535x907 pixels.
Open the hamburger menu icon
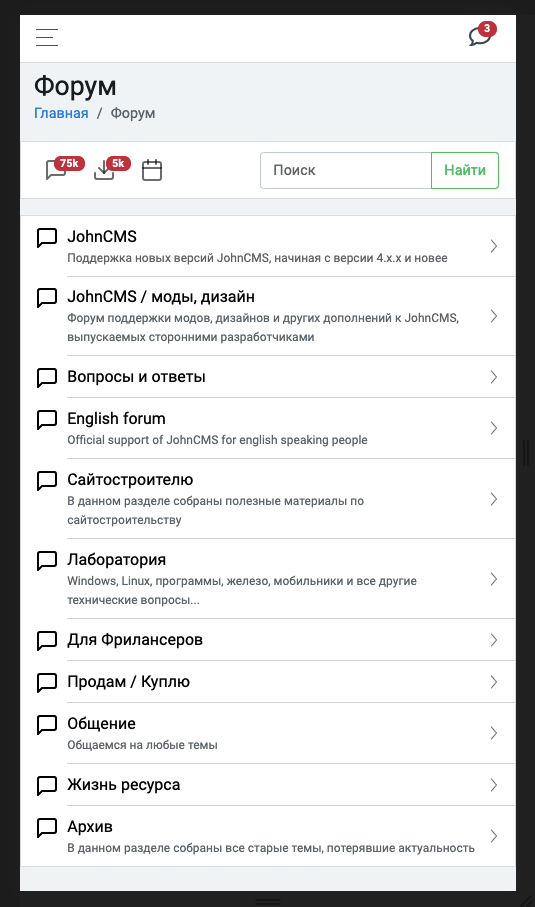(47, 38)
